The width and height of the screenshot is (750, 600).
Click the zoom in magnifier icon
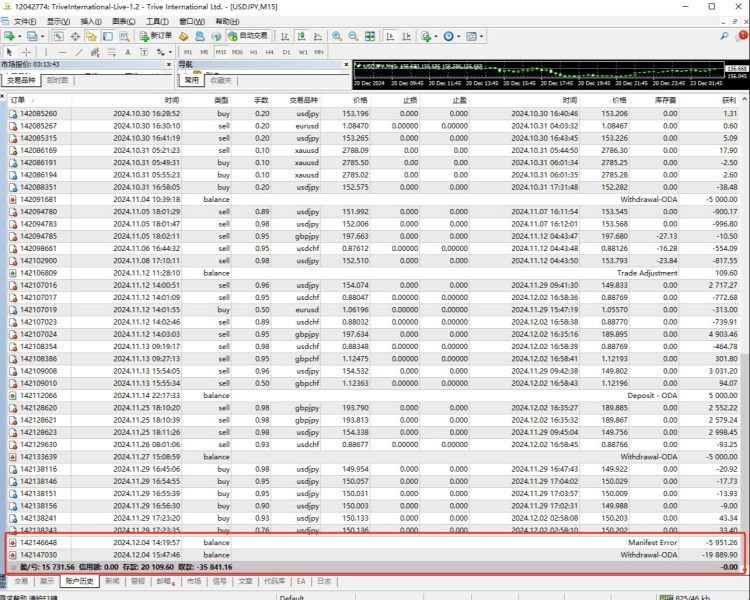[337, 36]
